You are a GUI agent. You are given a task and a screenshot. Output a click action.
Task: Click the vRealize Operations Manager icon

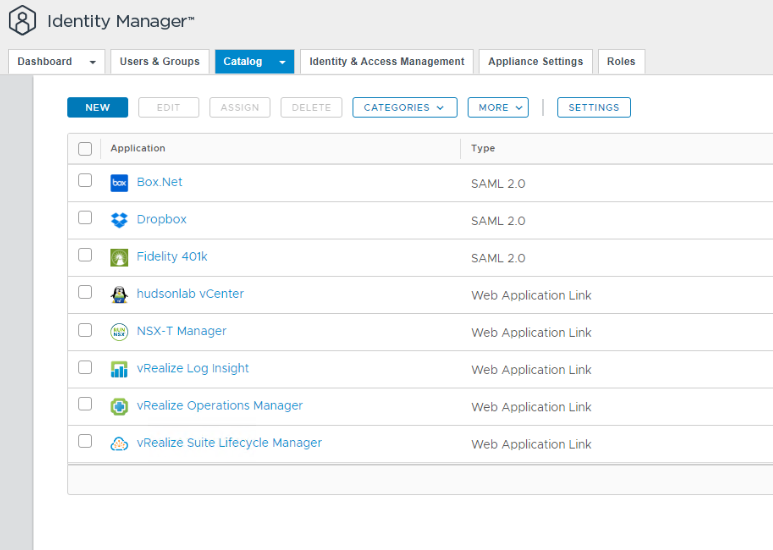(x=119, y=407)
